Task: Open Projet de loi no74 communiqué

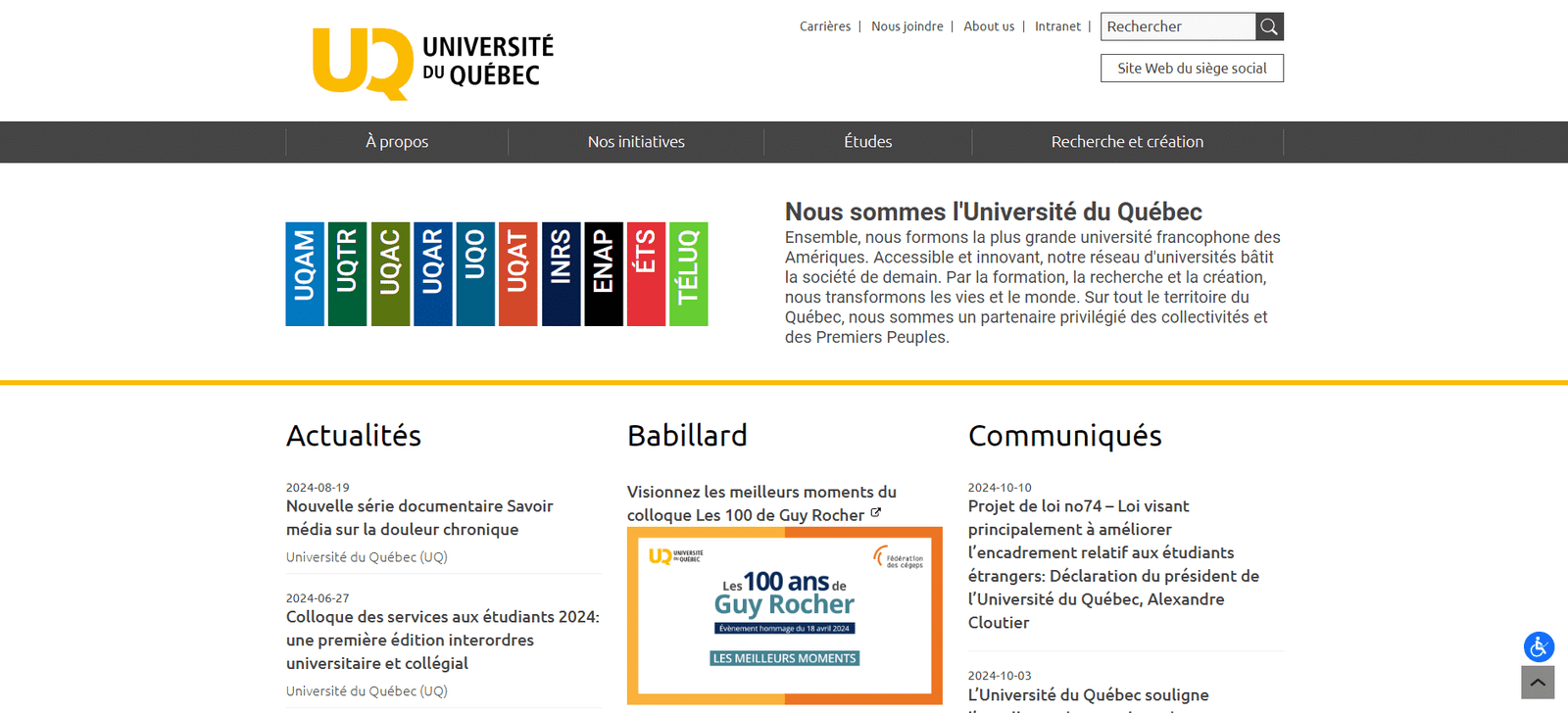Action: coord(1114,564)
